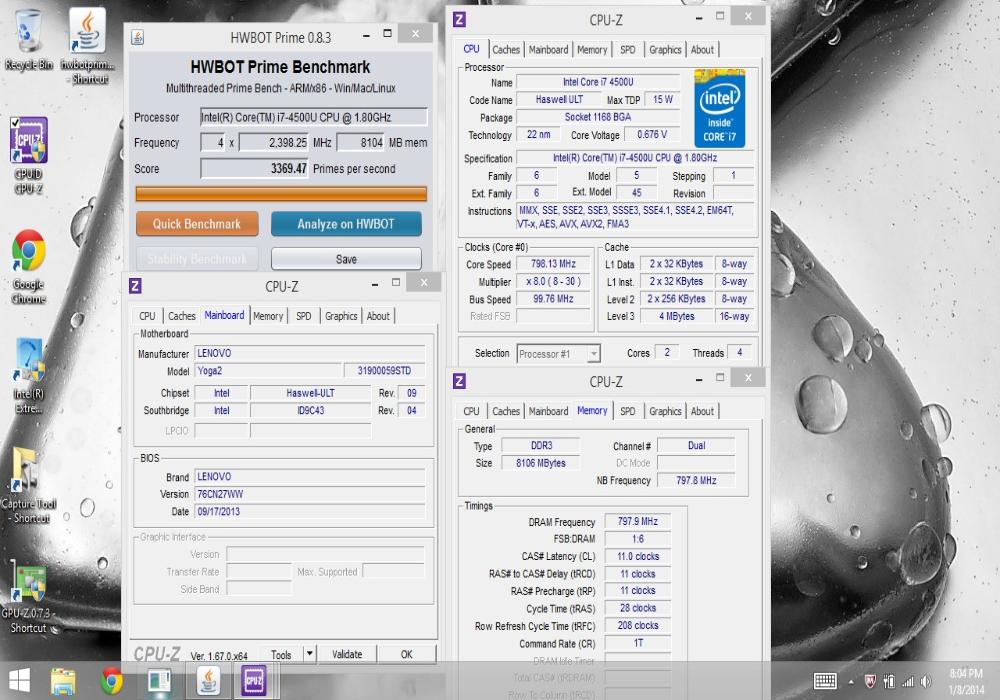
Task: Click Validate in CPU-Z
Action: coord(347,654)
